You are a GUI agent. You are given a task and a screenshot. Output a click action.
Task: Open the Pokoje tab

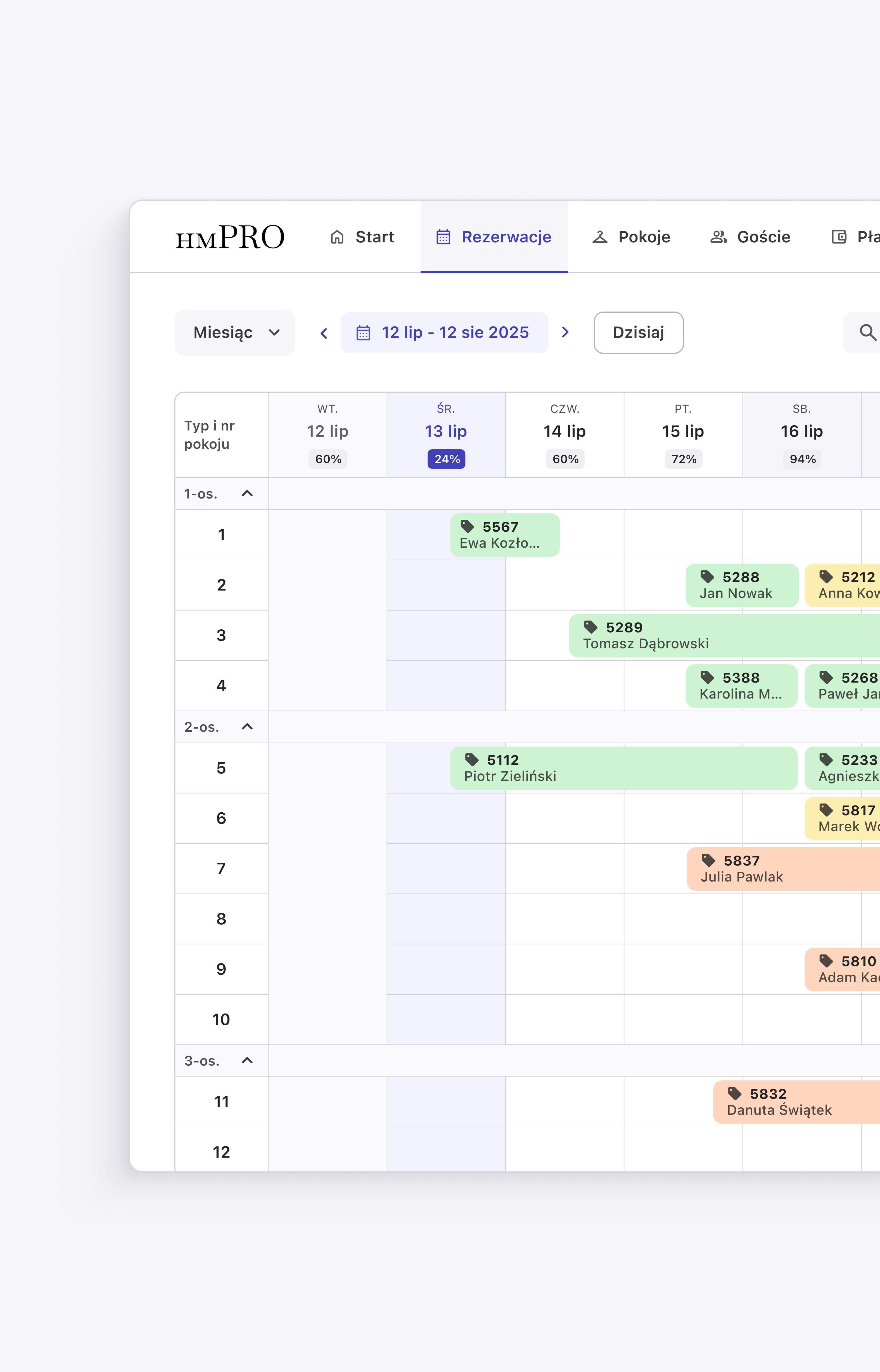click(631, 237)
